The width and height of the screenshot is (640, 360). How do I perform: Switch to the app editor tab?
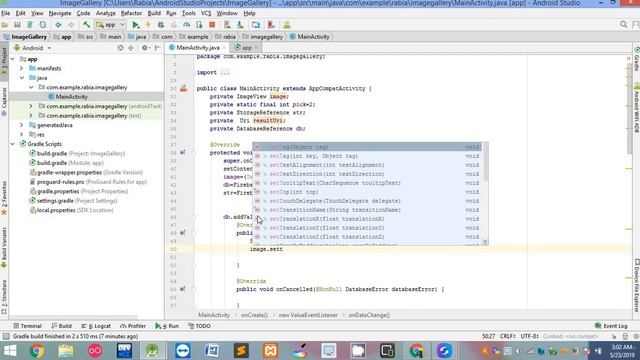(x=246, y=48)
